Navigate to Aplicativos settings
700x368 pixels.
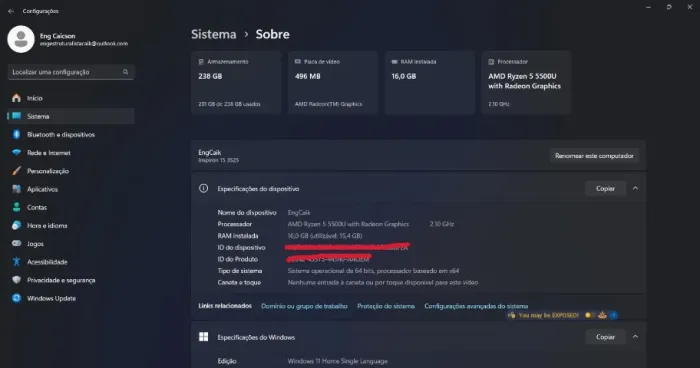[x=71, y=189]
